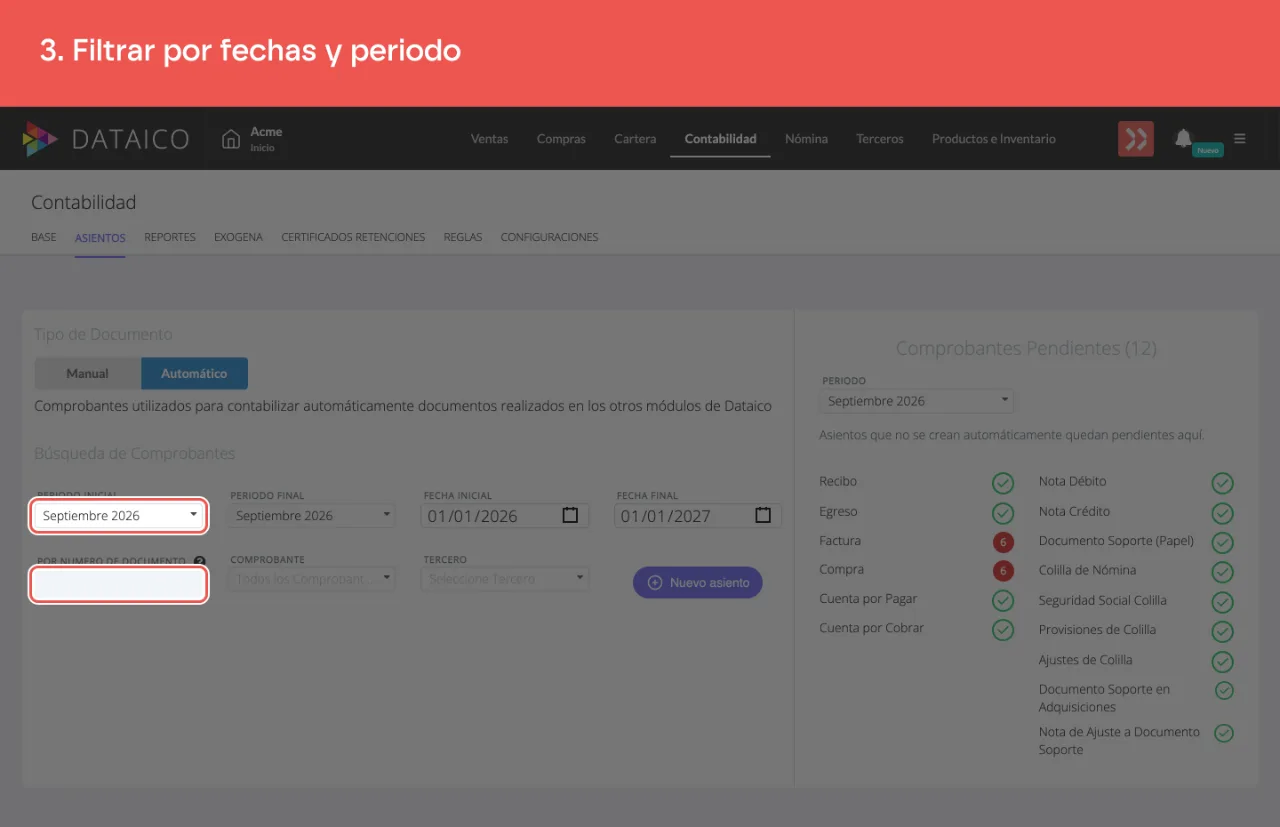Click the Por Numero de Documento input field
The image size is (1280, 827).
pos(120,585)
